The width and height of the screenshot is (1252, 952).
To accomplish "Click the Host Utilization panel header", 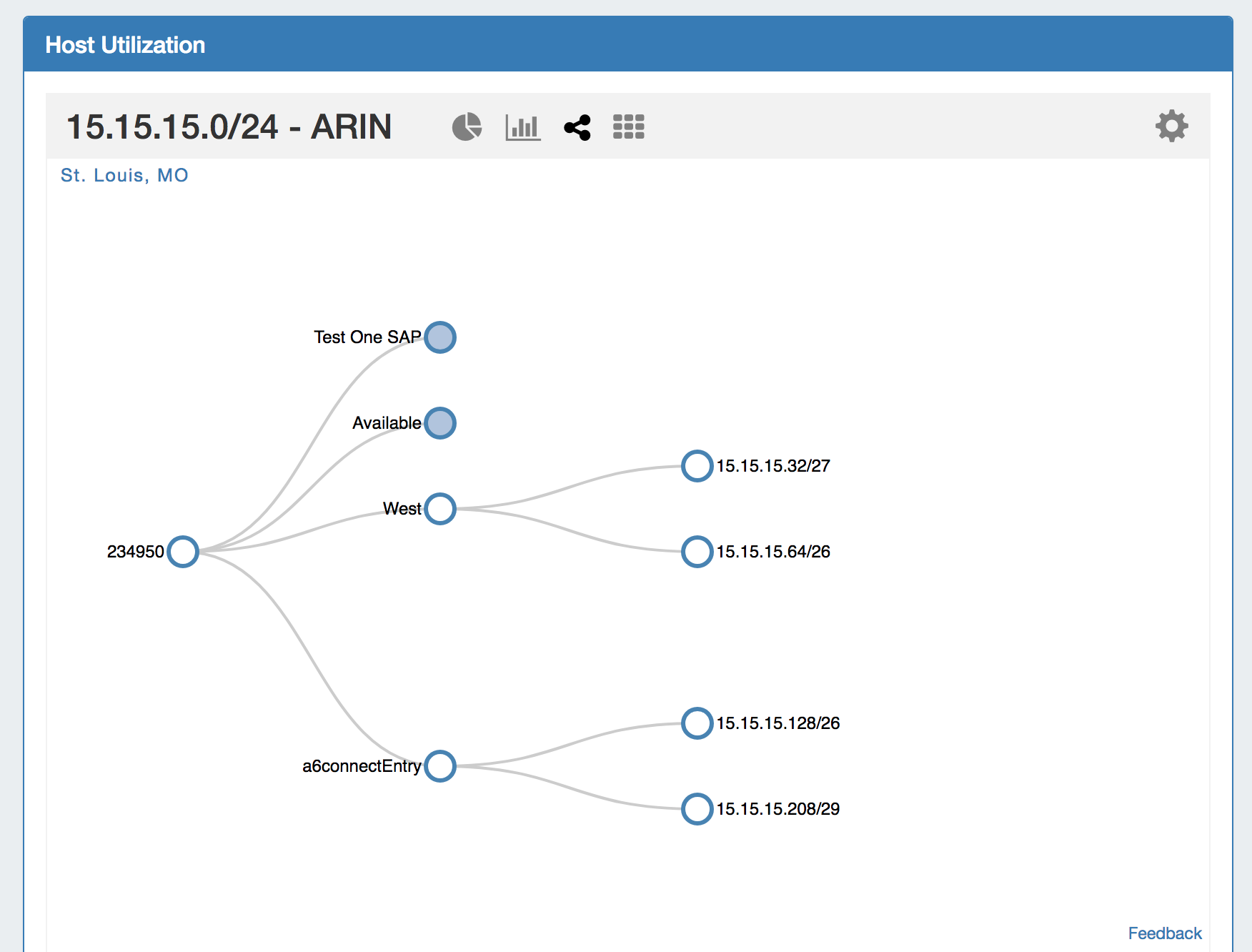I will 125,45.
